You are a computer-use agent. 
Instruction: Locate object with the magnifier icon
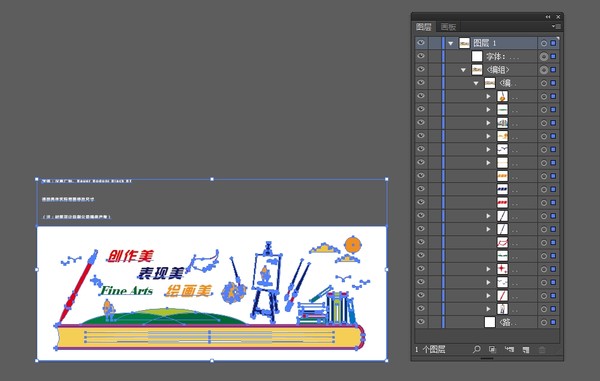(x=476, y=349)
